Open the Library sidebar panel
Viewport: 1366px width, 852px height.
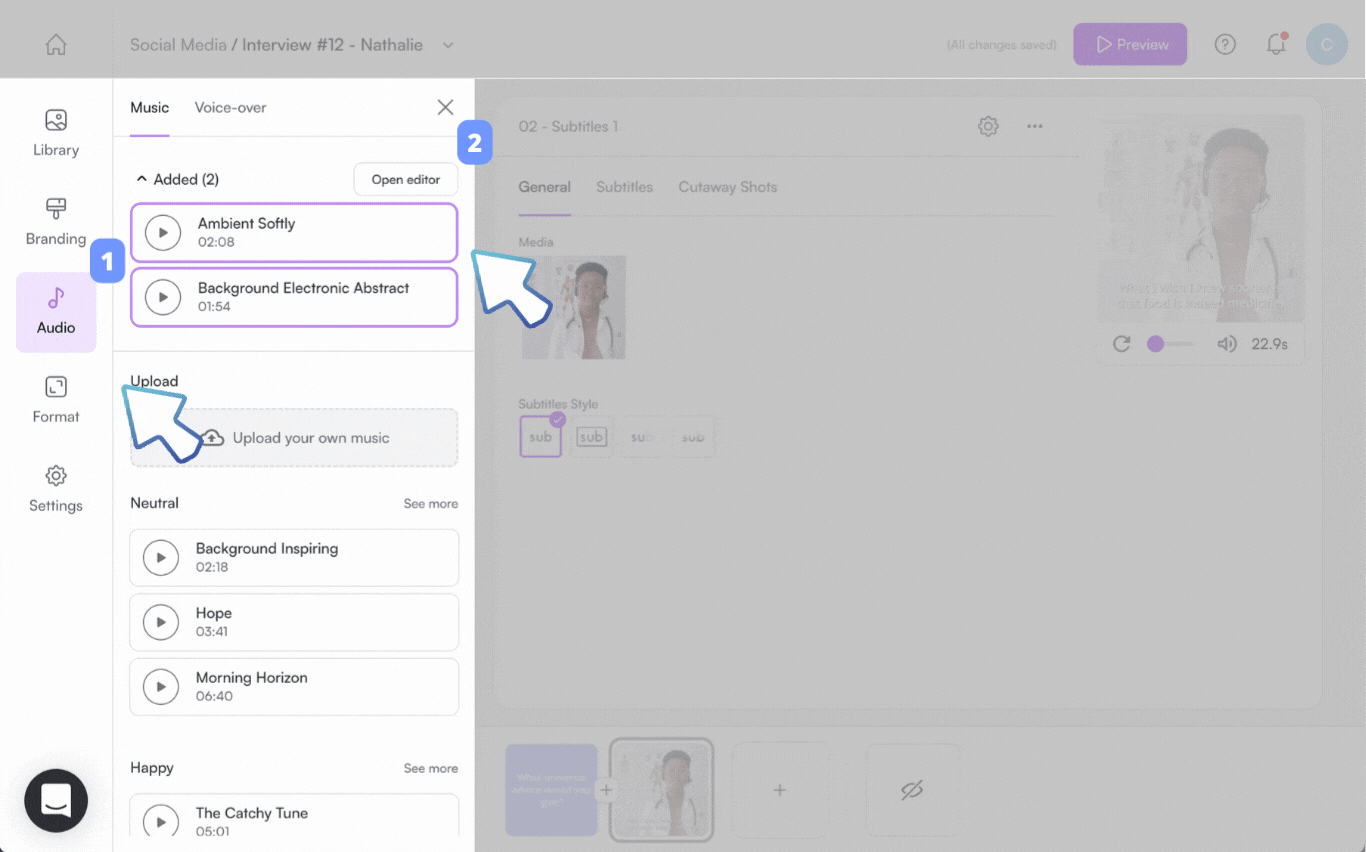tap(56, 134)
